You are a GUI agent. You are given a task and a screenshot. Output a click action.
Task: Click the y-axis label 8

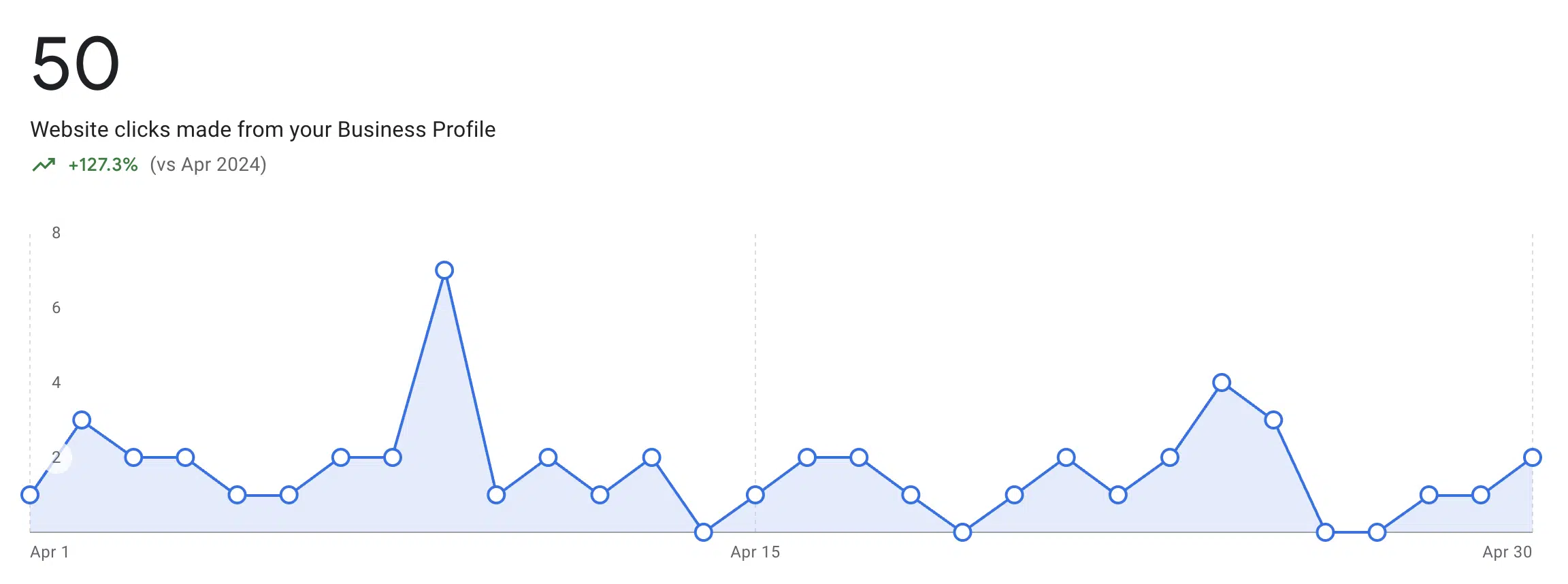[x=56, y=233]
